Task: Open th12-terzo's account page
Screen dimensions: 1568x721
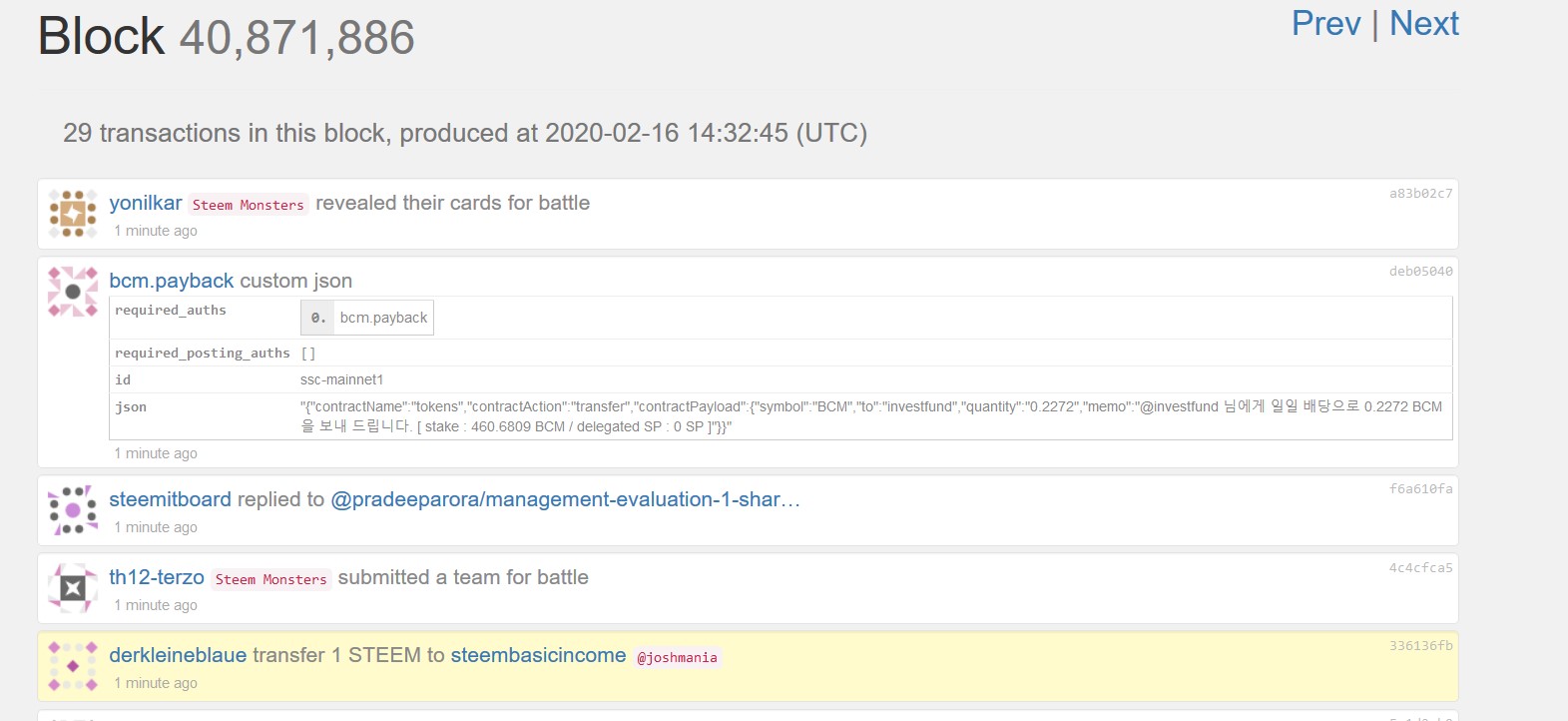Action: tap(157, 577)
